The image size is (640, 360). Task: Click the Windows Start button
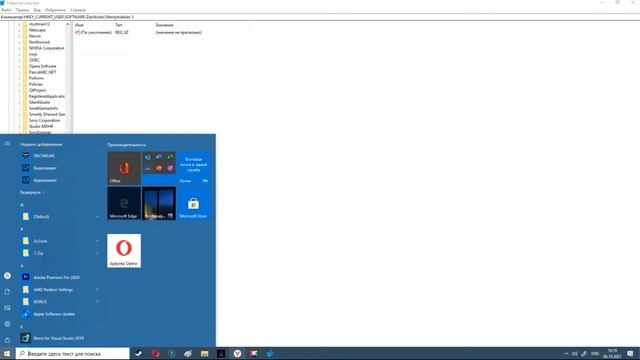click(x=7, y=353)
